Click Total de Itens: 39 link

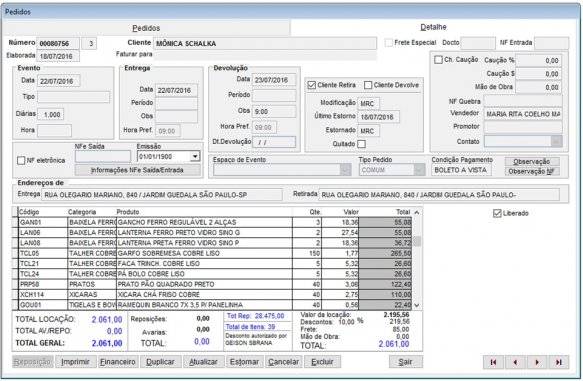pyautogui.click(x=250, y=327)
